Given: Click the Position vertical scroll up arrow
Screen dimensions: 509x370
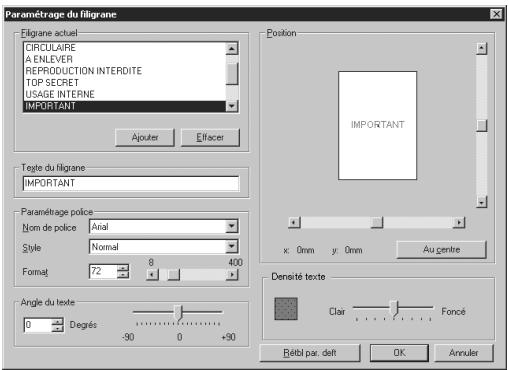Looking at the screenshot, I should coord(482,49).
